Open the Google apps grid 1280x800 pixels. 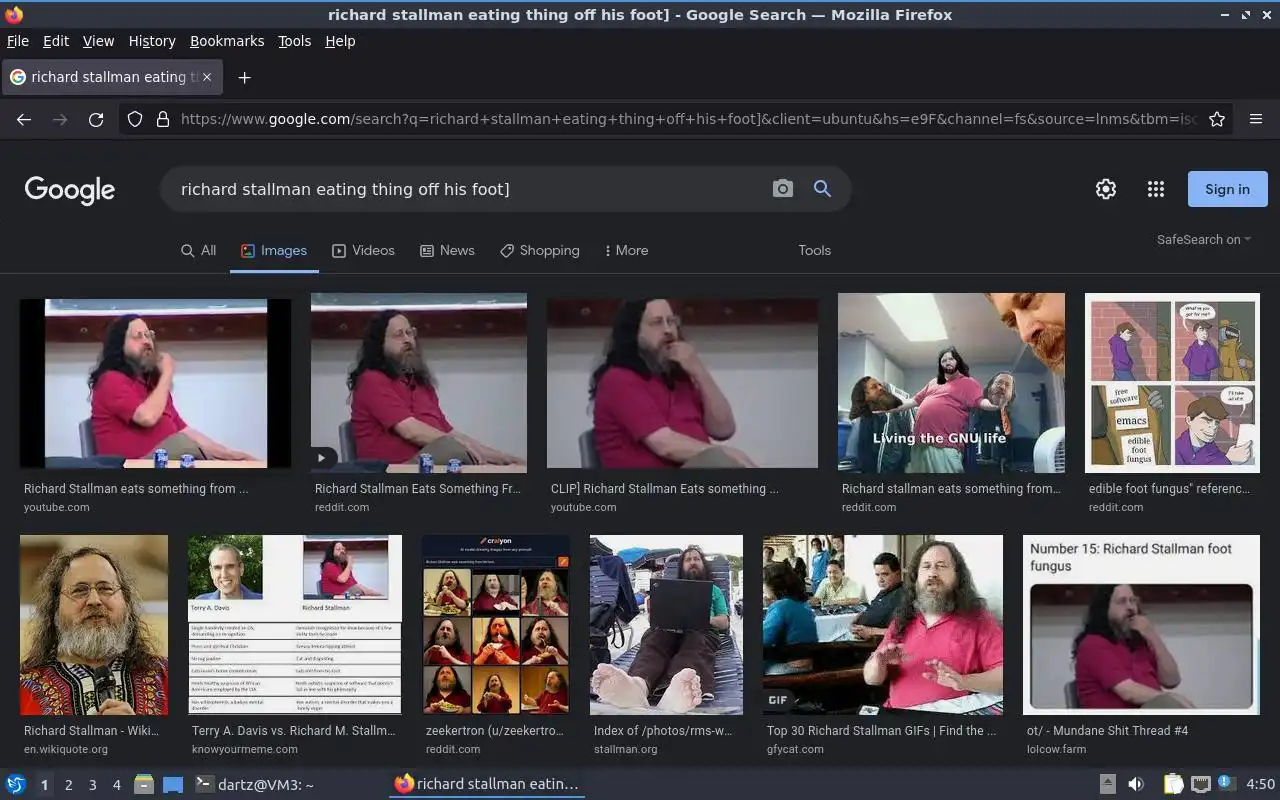1156,189
